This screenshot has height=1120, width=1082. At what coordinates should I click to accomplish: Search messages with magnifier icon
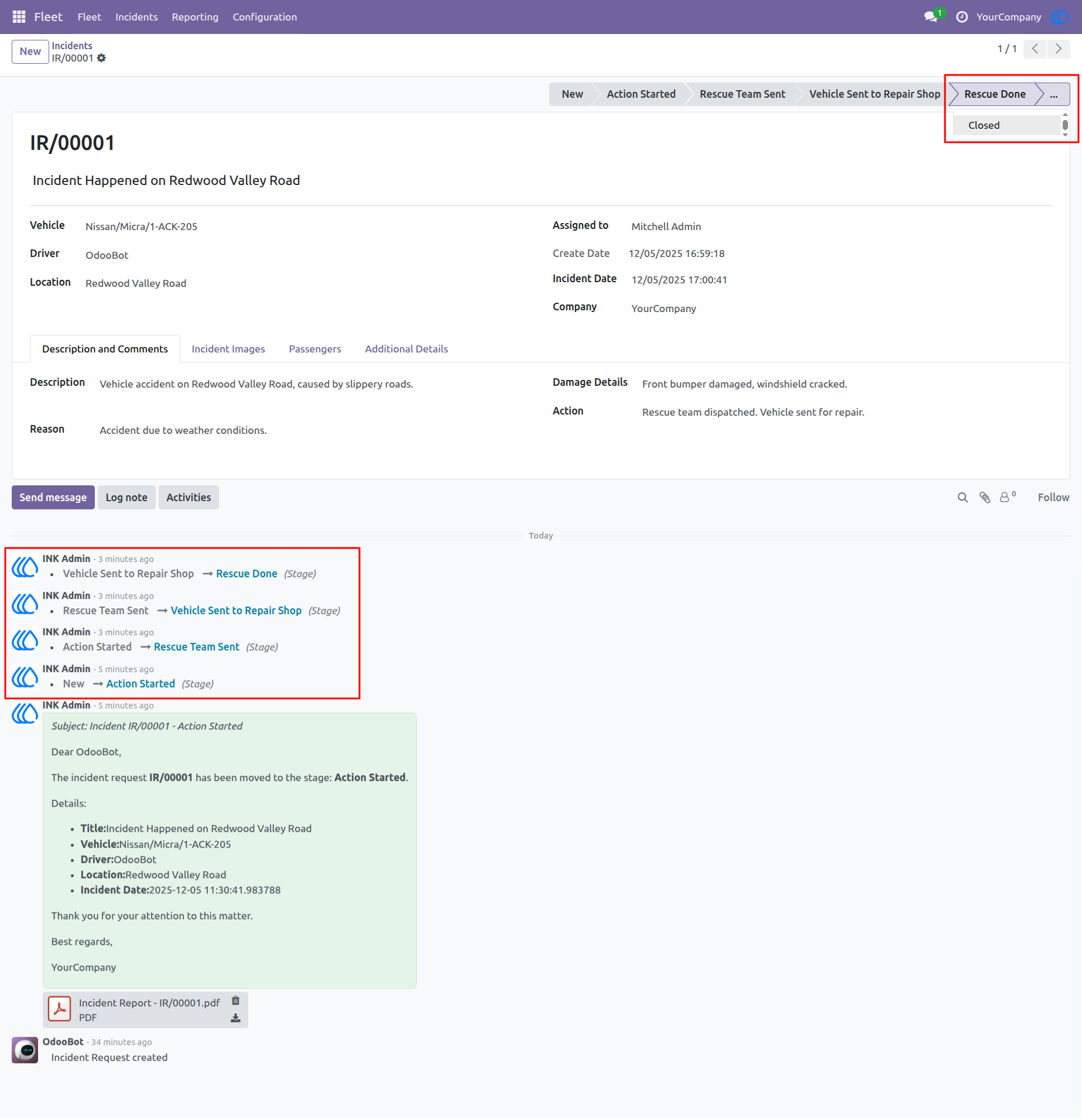[963, 497]
